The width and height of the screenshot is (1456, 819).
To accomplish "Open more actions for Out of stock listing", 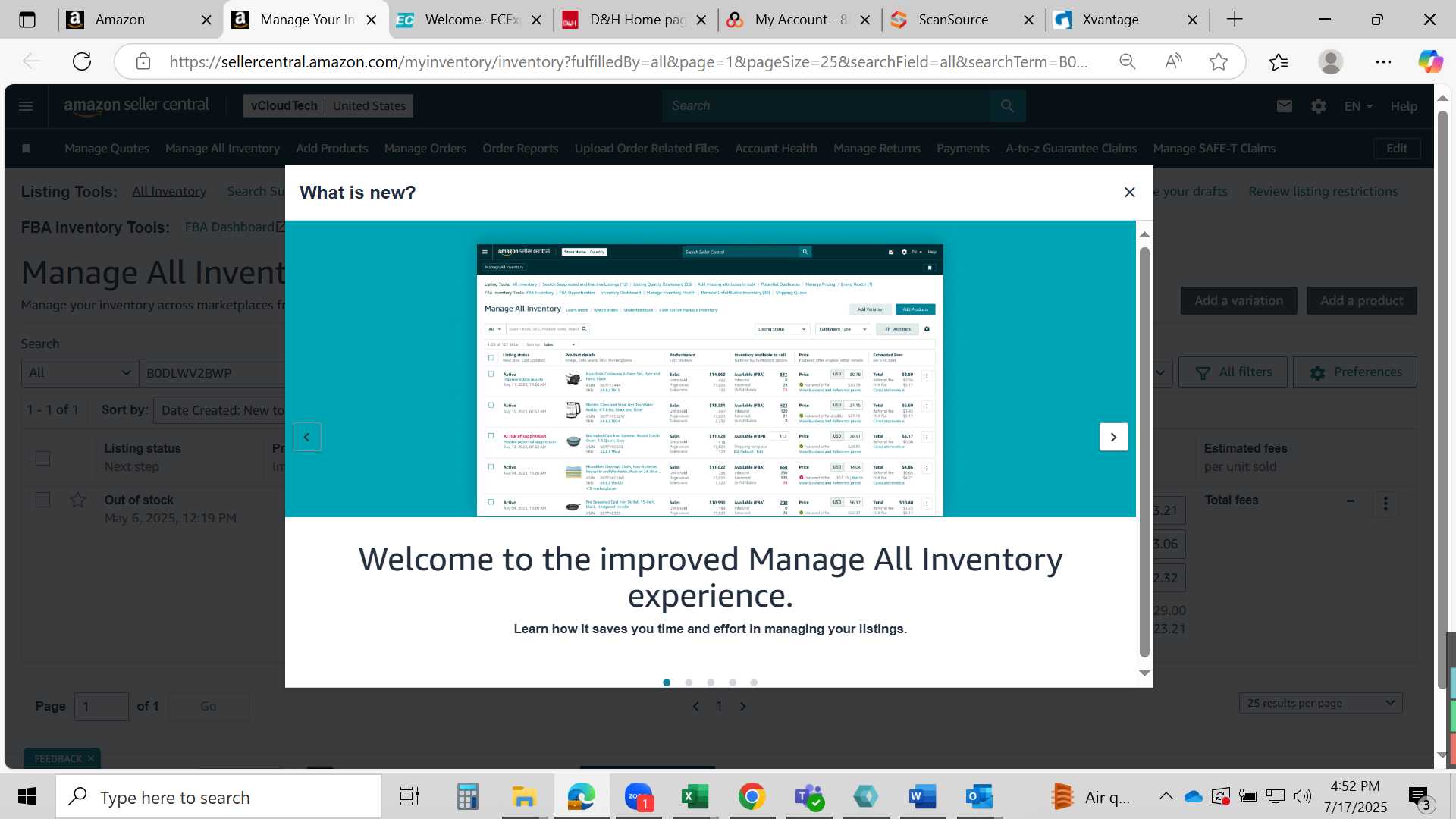I will pos(1385,503).
